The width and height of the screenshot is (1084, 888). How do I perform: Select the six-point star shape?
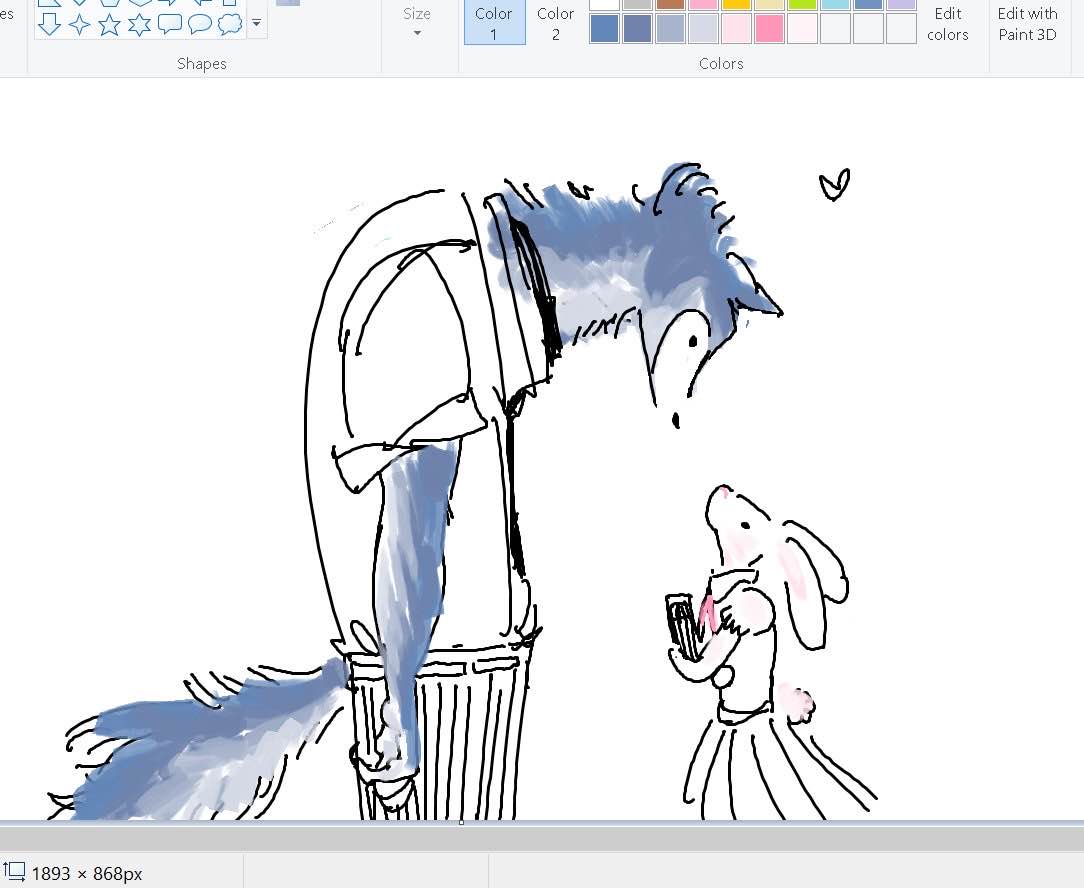tap(140, 25)
